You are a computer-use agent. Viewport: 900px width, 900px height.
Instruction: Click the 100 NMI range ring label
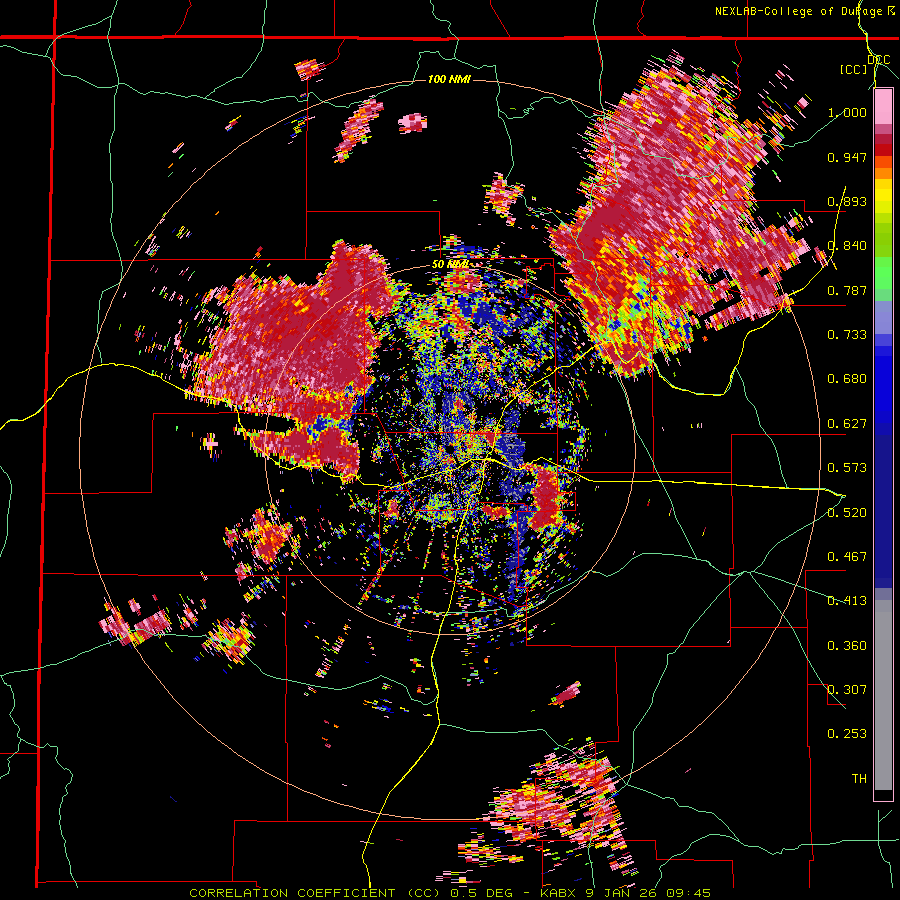tap(449, 79)
